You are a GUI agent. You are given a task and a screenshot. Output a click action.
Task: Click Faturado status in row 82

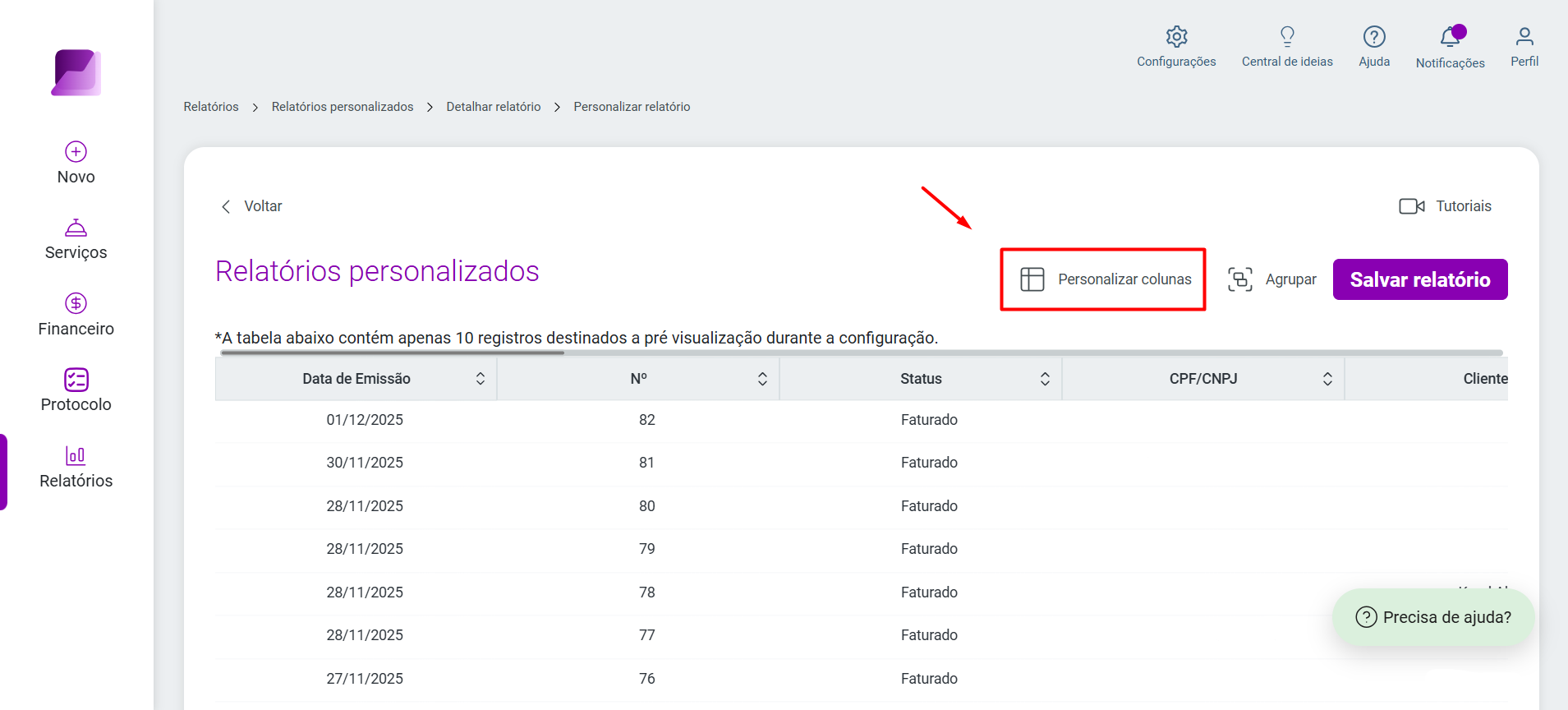coord(929,420)
